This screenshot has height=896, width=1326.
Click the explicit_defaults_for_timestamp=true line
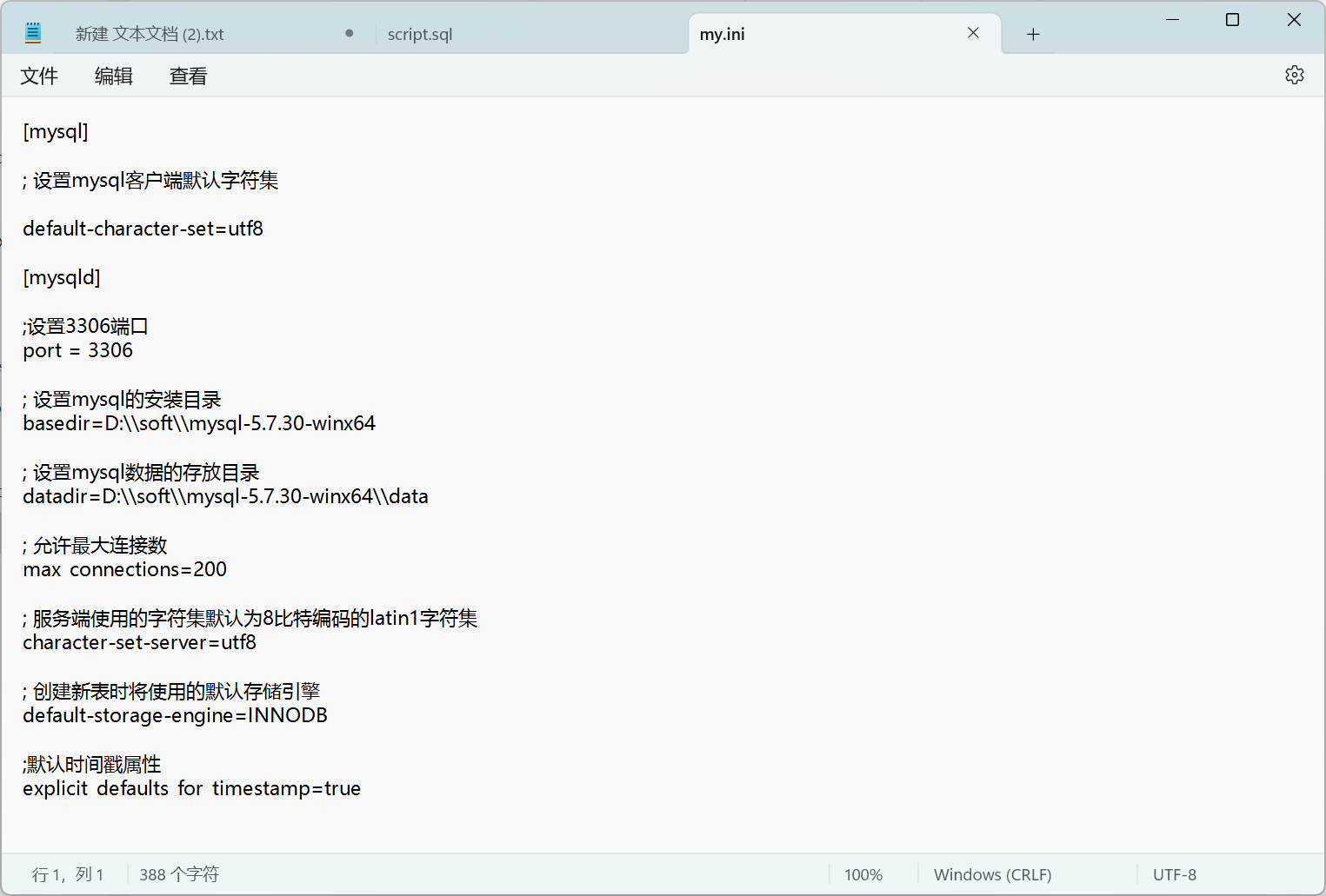[x=192, y=788]
